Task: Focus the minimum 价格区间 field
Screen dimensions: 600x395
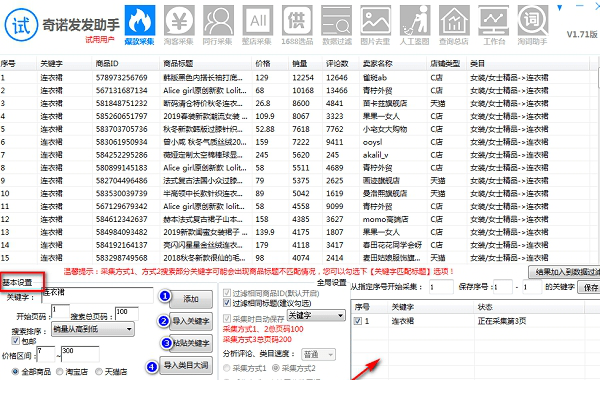Action: click(x=46, y=354)
